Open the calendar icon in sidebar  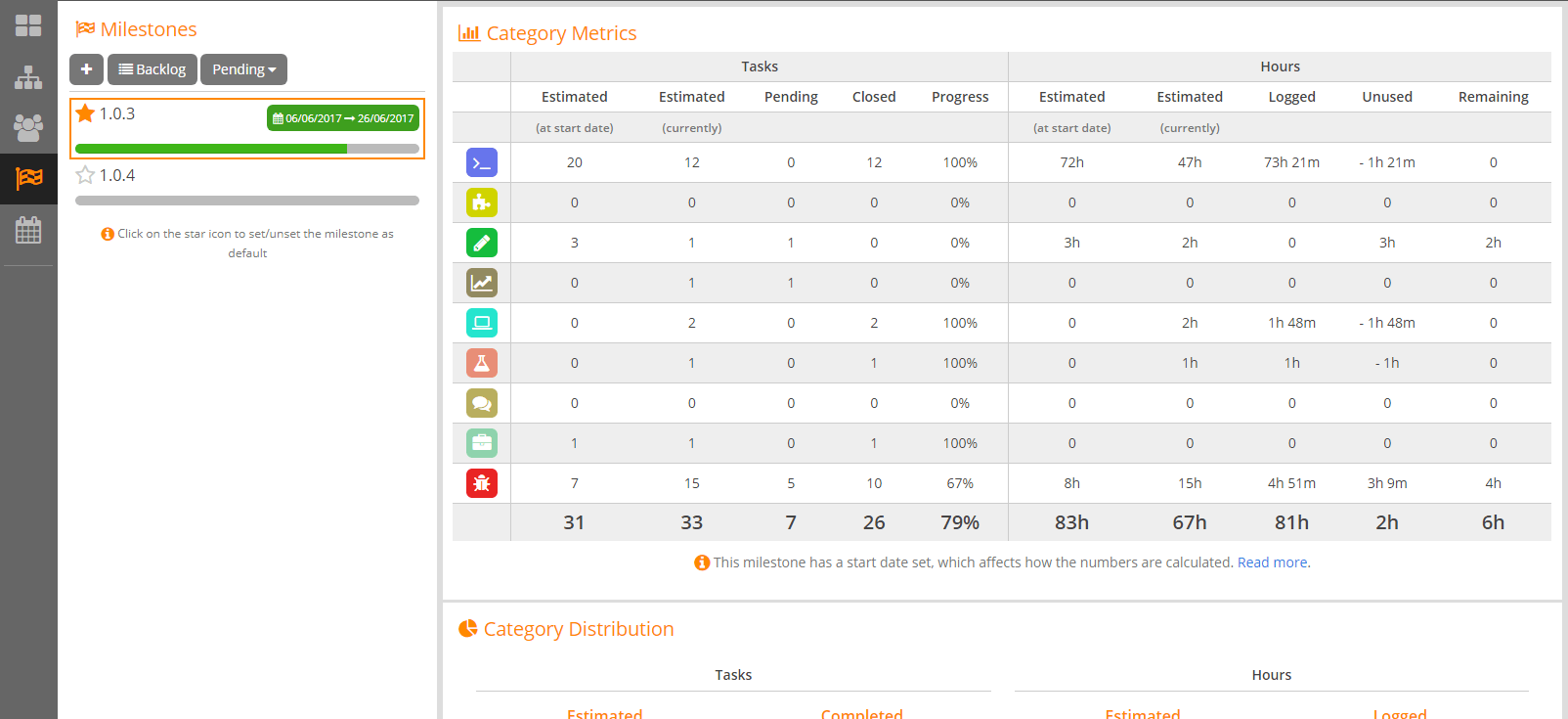pos(28,231)
